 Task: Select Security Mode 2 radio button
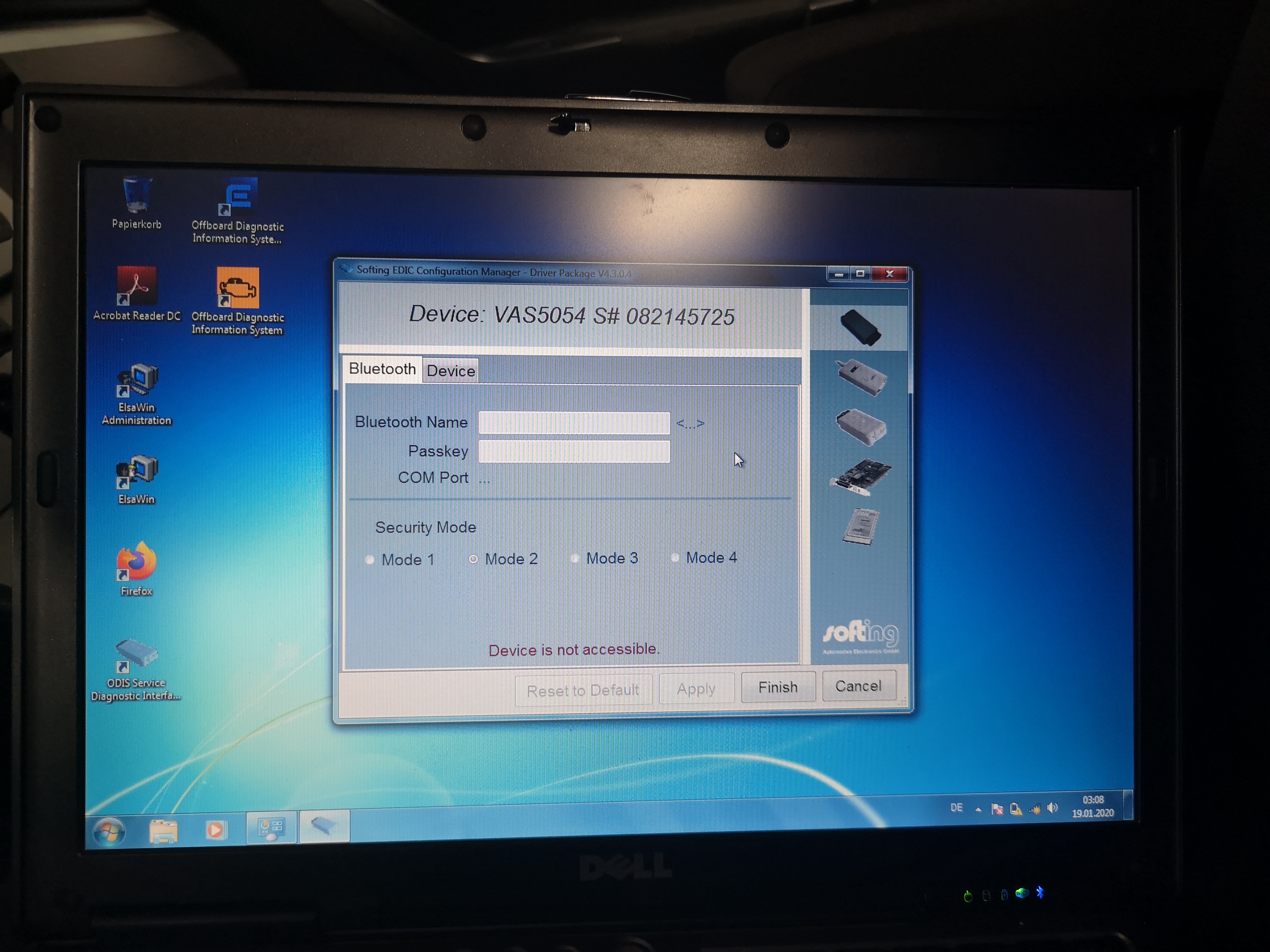[x=473, y=558]
